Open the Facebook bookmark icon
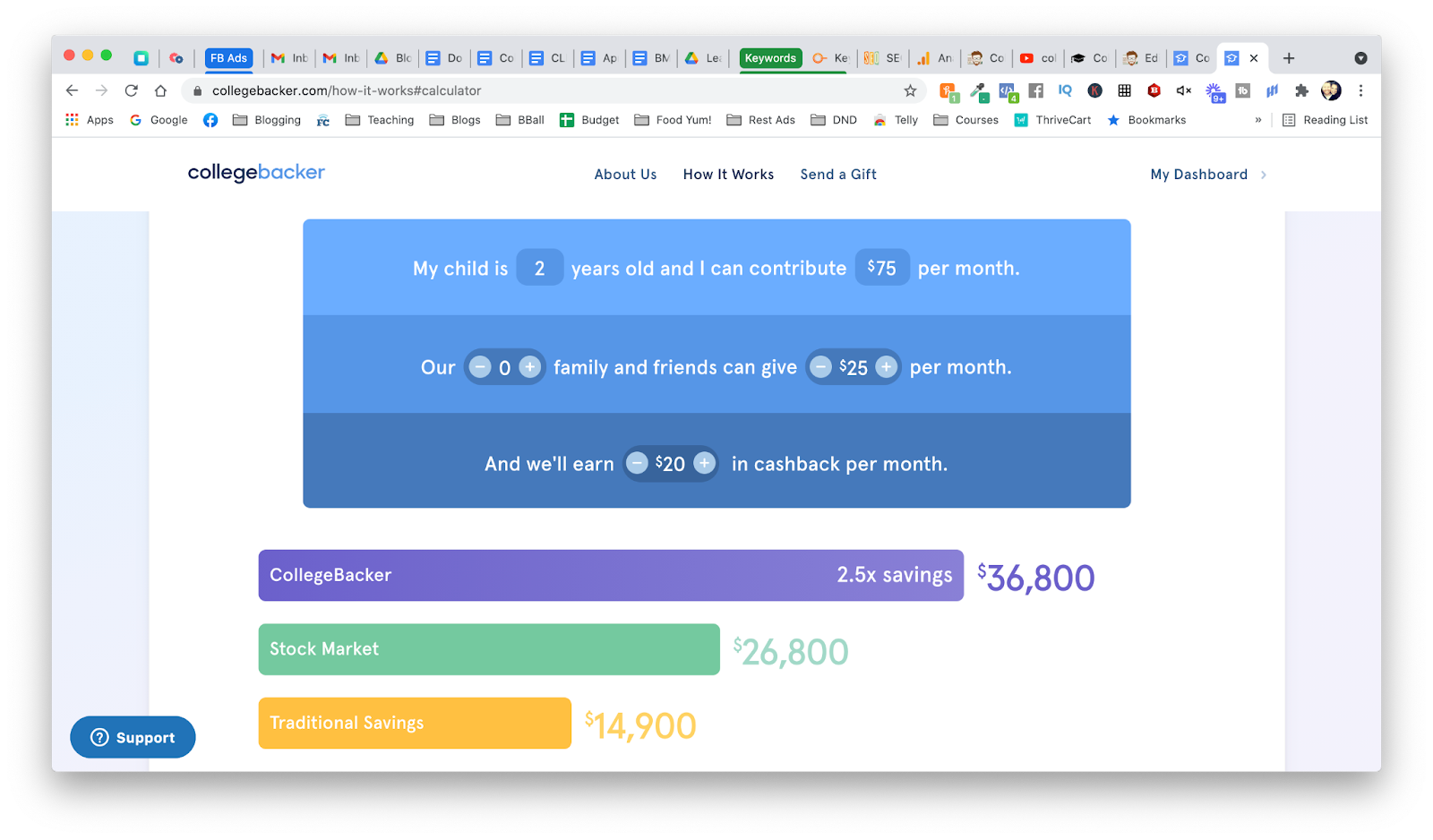 click(x=210, y=120)
